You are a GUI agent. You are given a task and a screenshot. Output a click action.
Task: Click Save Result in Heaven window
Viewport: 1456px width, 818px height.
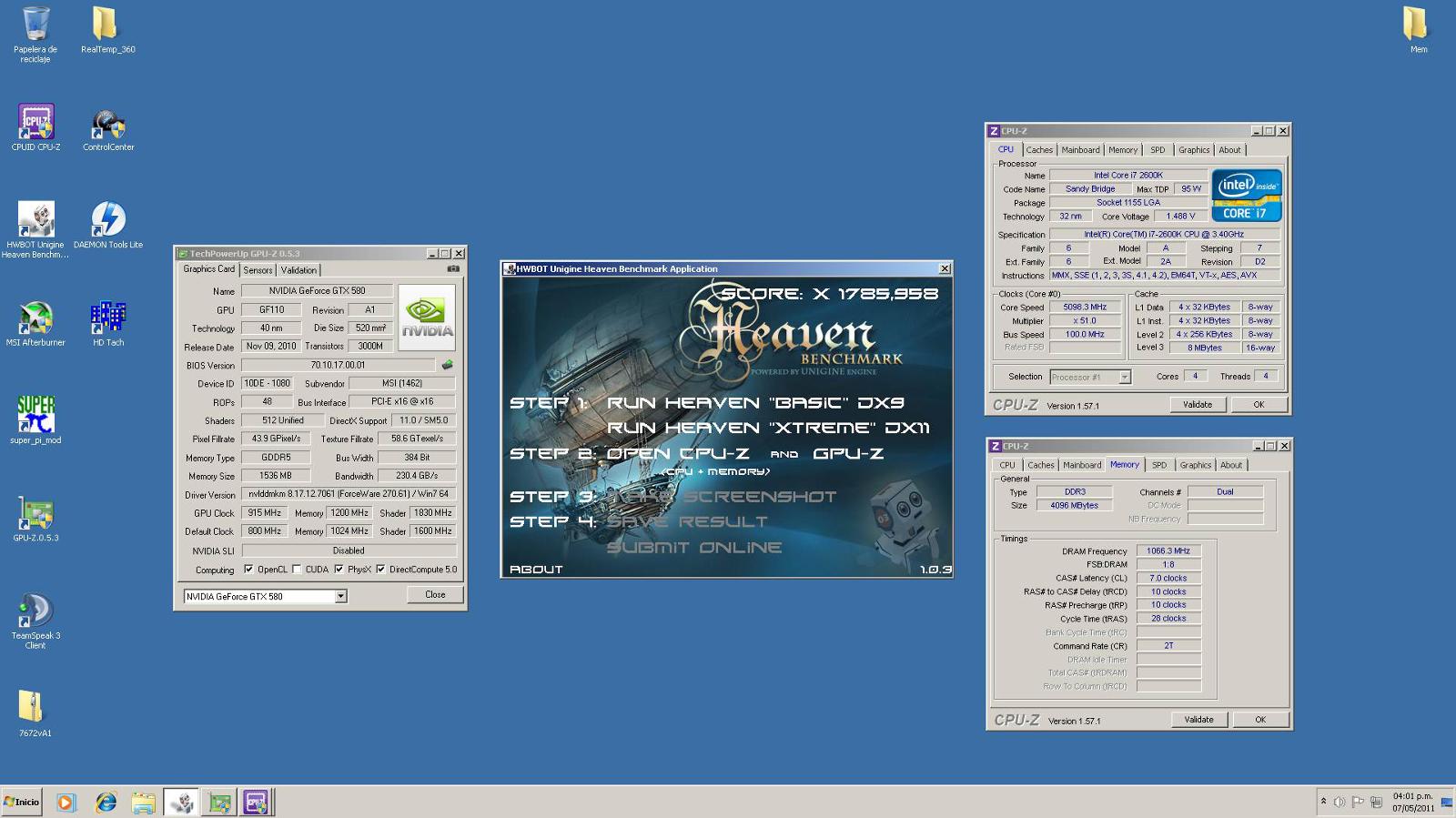[x=687, y=522]
